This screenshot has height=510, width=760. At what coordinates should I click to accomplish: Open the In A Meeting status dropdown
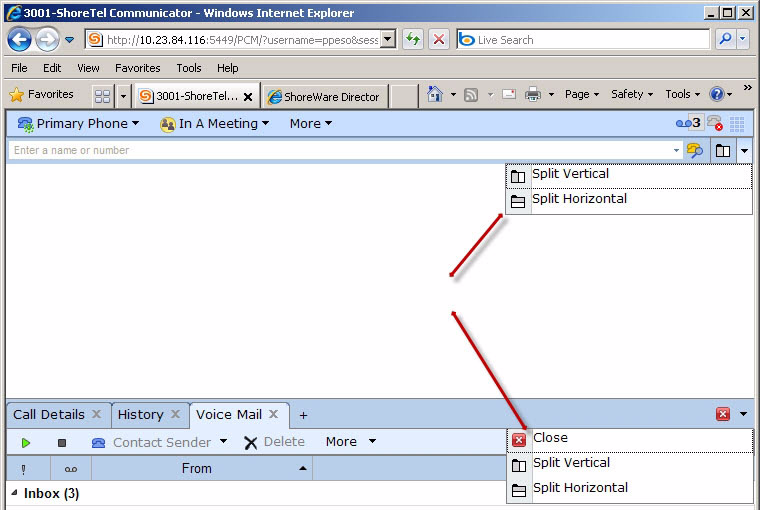214,124
